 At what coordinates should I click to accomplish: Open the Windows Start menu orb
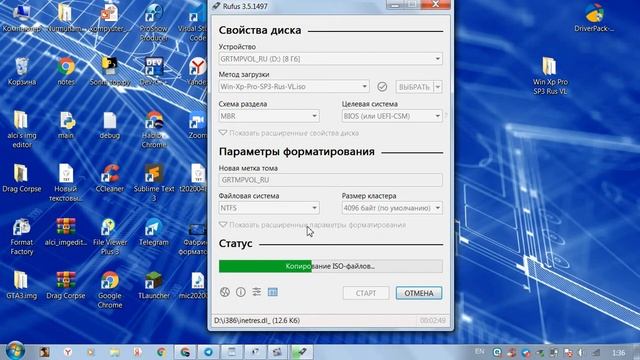15,351
